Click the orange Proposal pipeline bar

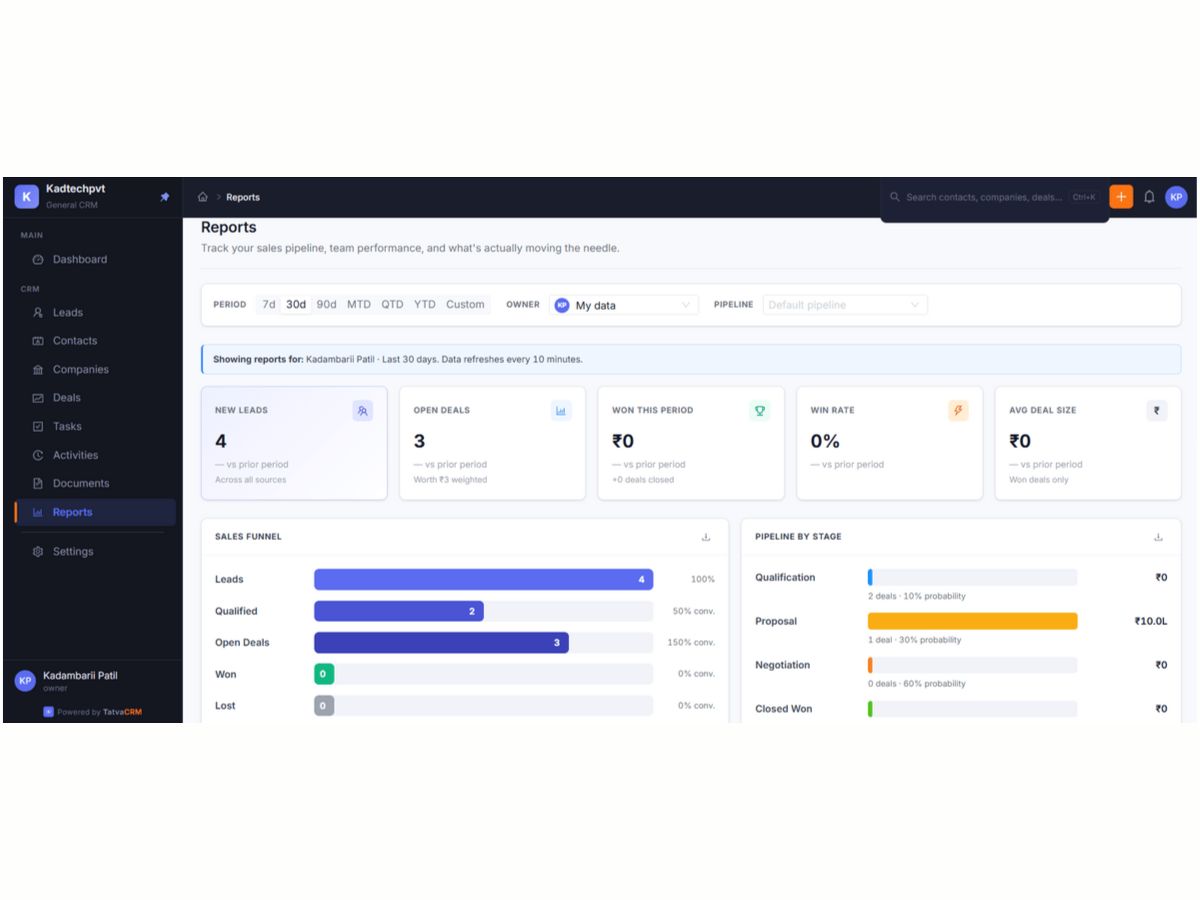(x=973, y=621)
